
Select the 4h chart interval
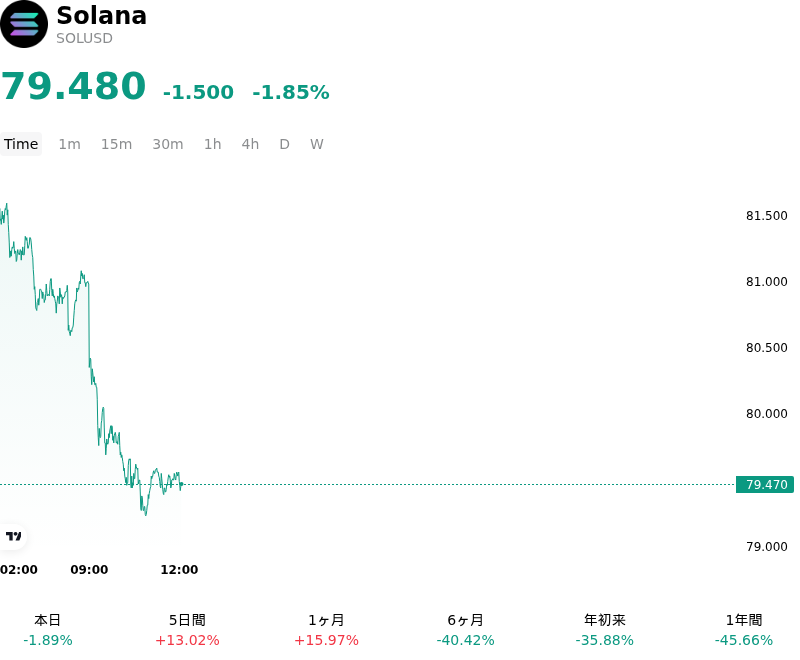250,144
